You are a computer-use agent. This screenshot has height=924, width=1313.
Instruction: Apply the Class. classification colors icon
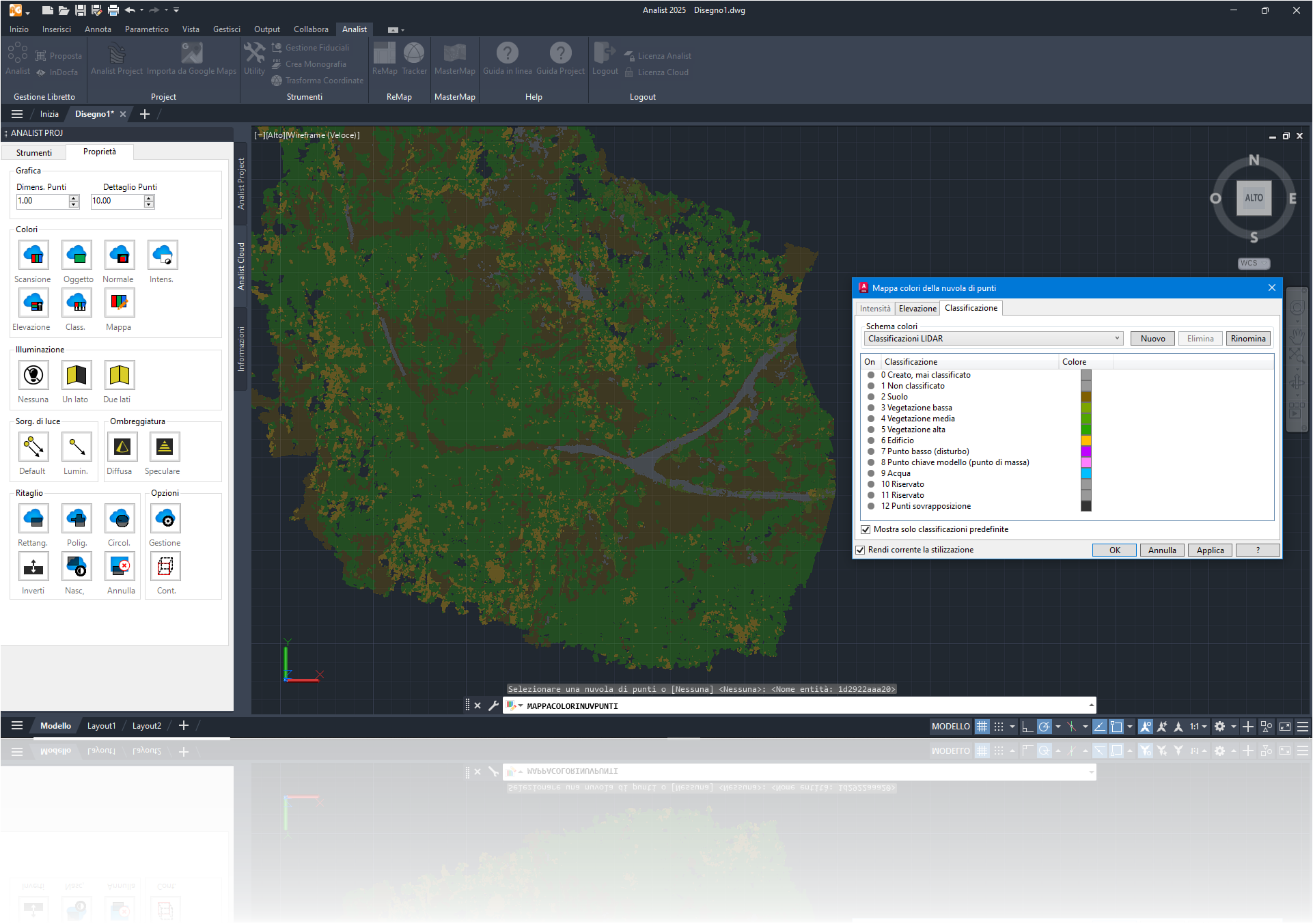tap(77, 303)
